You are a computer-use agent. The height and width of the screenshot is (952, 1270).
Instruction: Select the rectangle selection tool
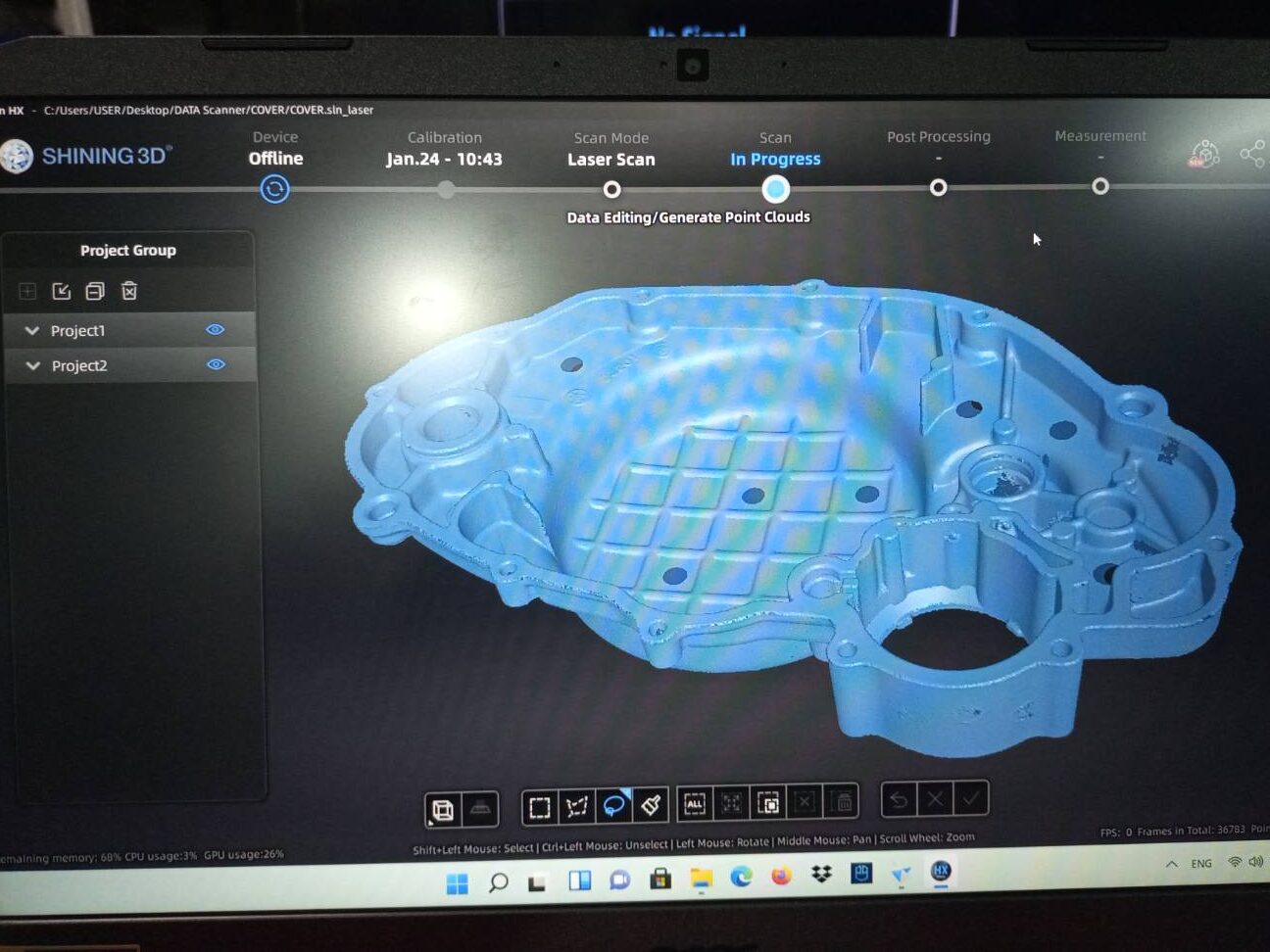click(540, 808)
